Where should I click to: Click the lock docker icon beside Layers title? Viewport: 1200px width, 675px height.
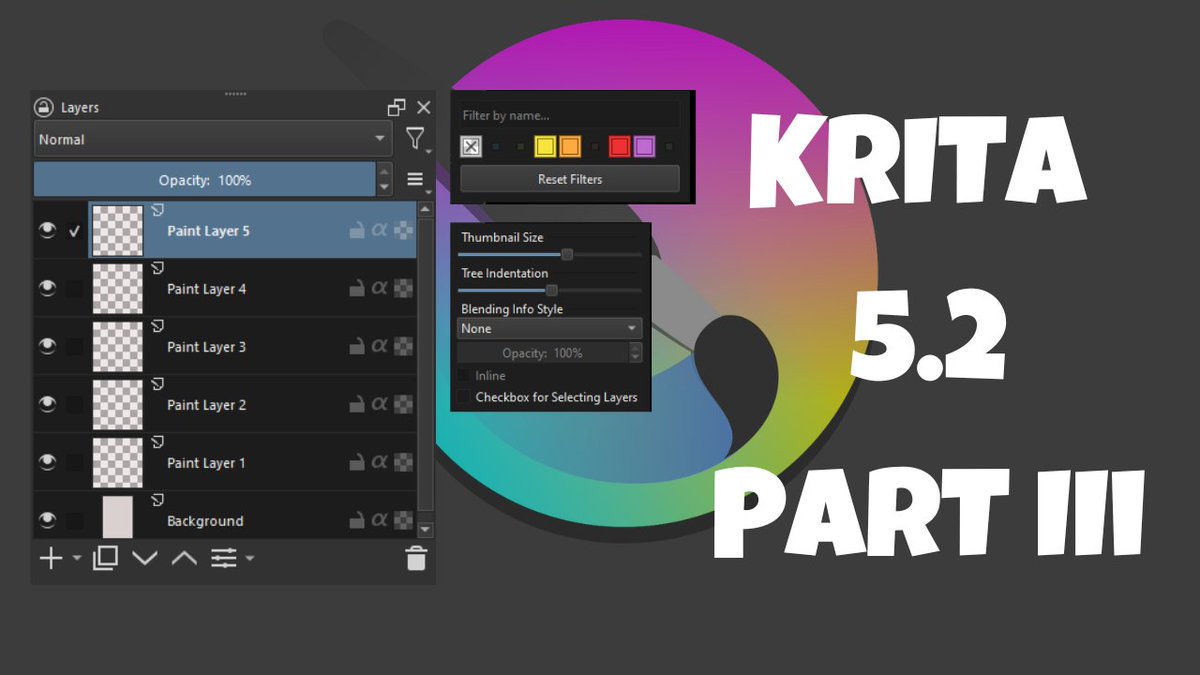[43, 107]
